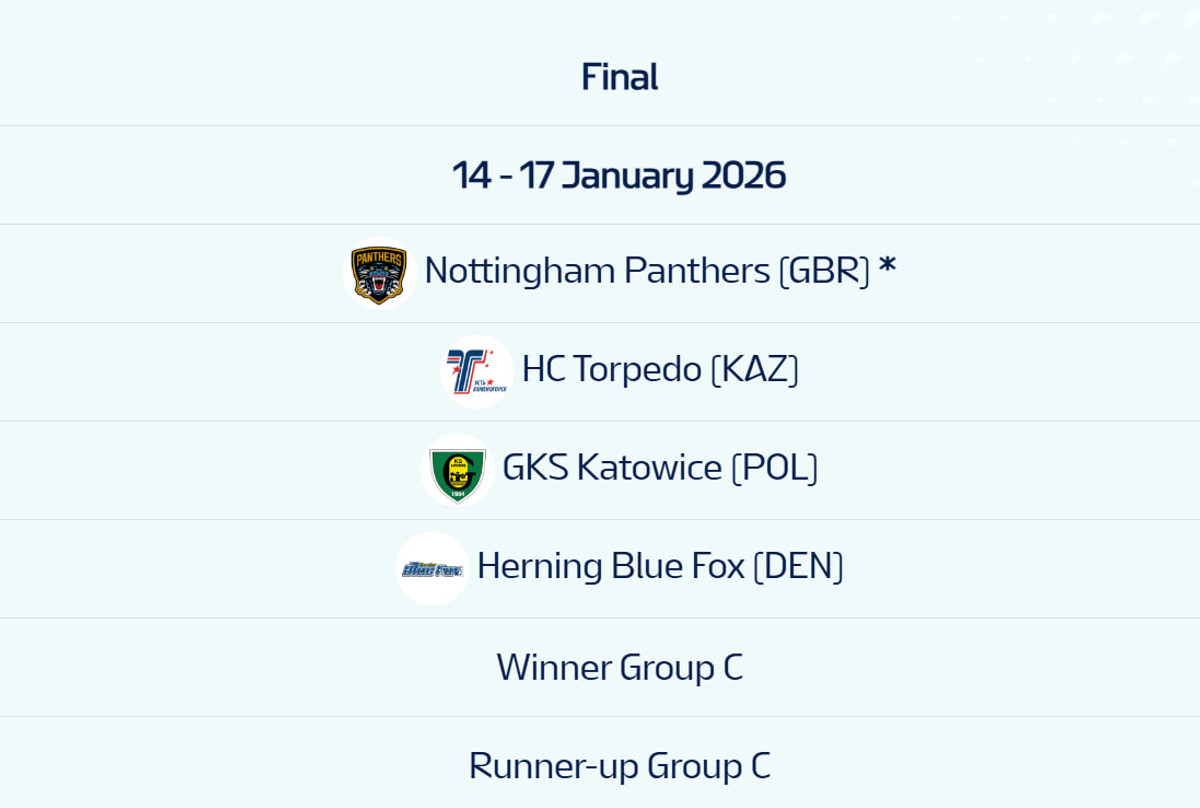This screenshot has height=808, width=1200.
Task: Open the GKS Katowice team name
Action: click(611, 467)
